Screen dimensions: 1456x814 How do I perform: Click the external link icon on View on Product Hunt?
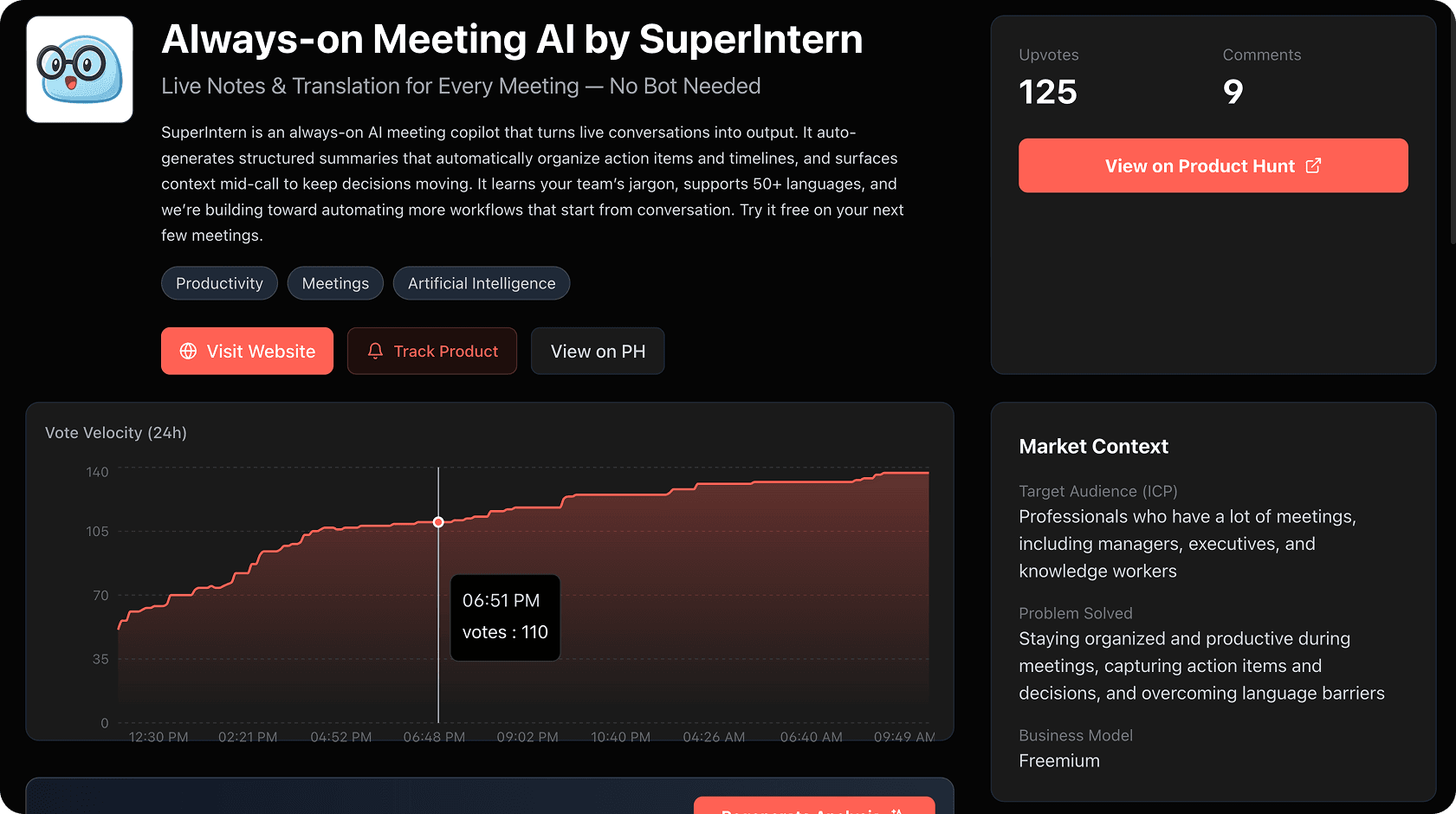point(1313,165)
